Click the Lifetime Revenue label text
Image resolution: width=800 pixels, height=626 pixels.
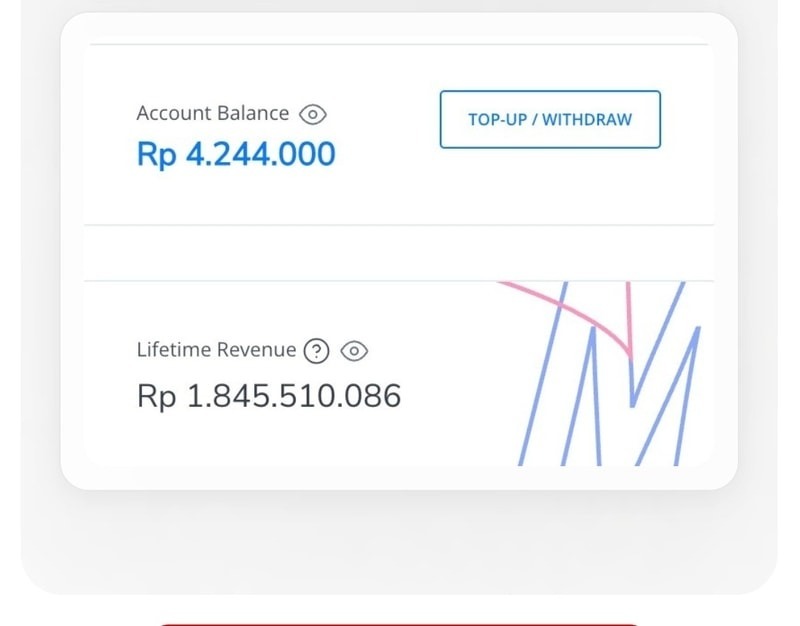(216, 350)
